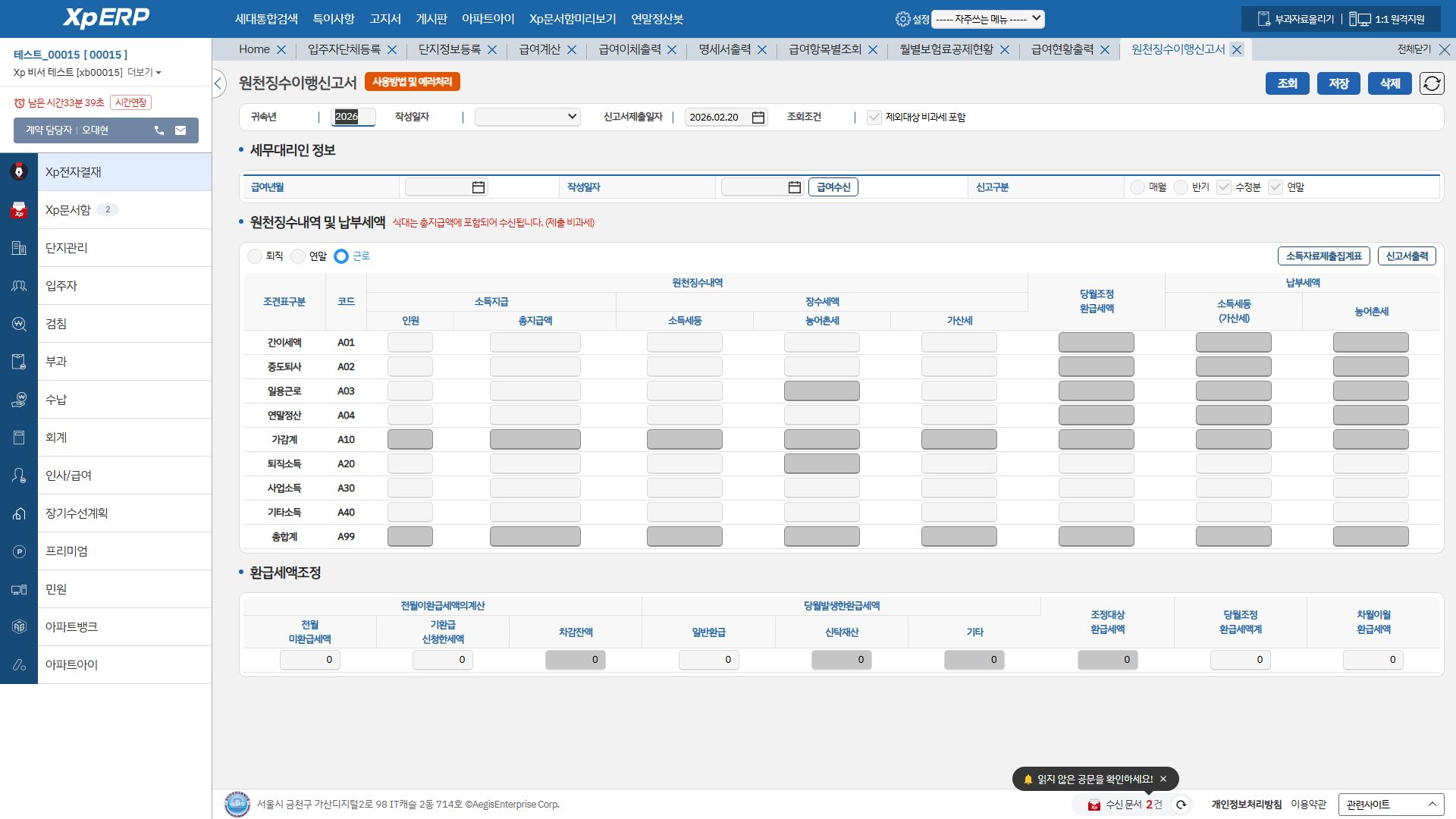The width and height of the screenshot is (1456, 819).
Task: Click the 귀속년 input field
Action: 353,117
